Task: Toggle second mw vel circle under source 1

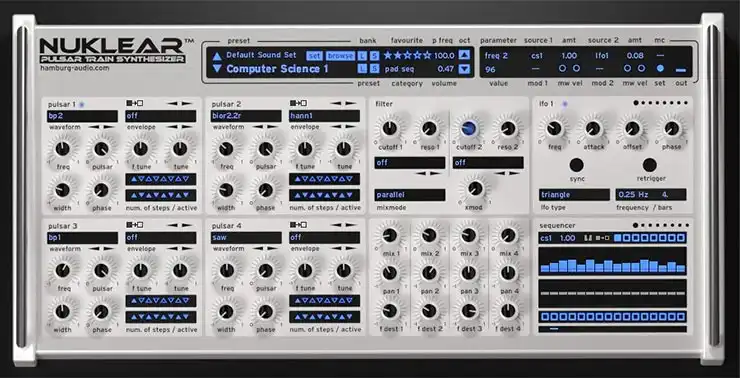Action: [576, 68]
